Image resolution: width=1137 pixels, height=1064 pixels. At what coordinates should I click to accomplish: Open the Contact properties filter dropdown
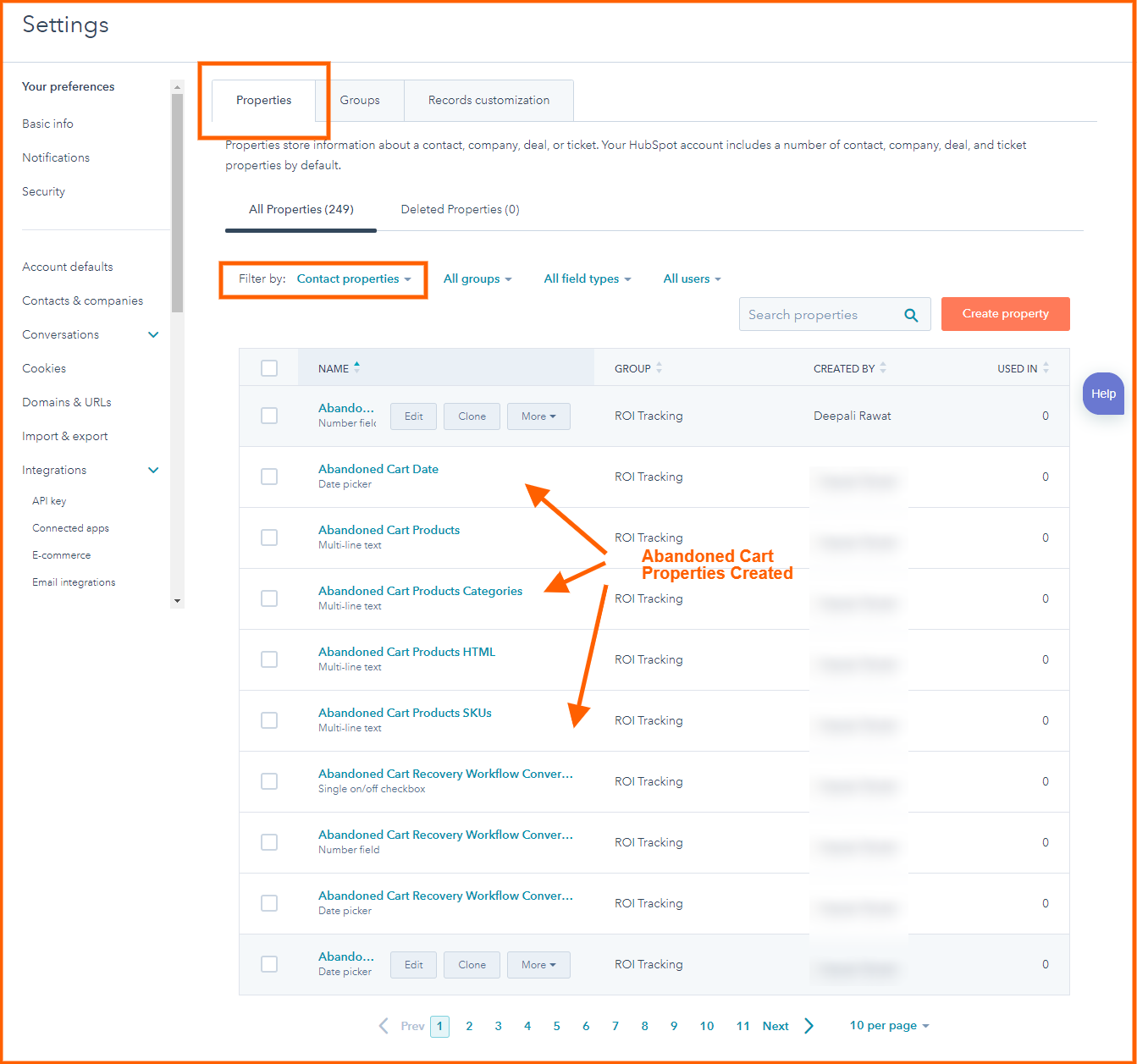pos(354,279)
